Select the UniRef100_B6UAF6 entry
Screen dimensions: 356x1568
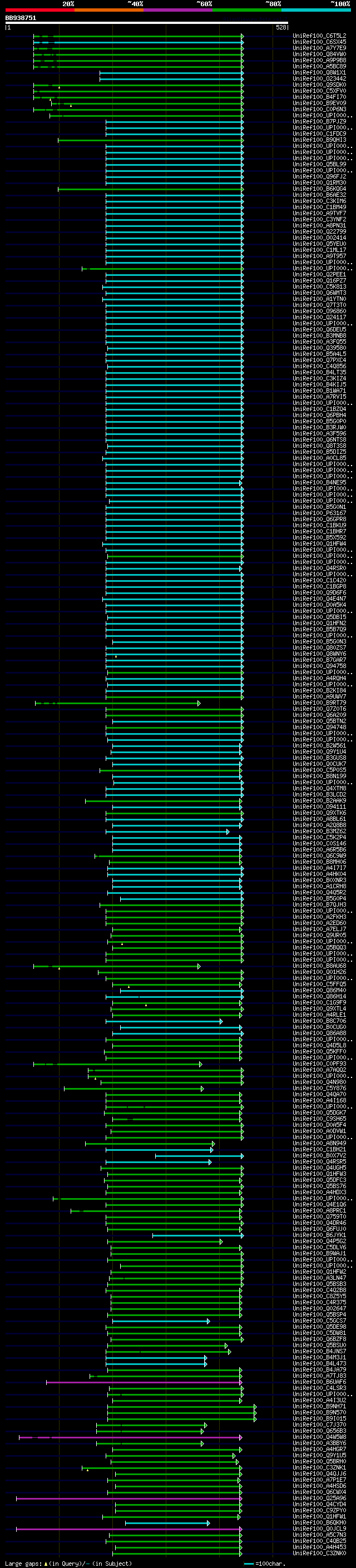click(319, 1382)
